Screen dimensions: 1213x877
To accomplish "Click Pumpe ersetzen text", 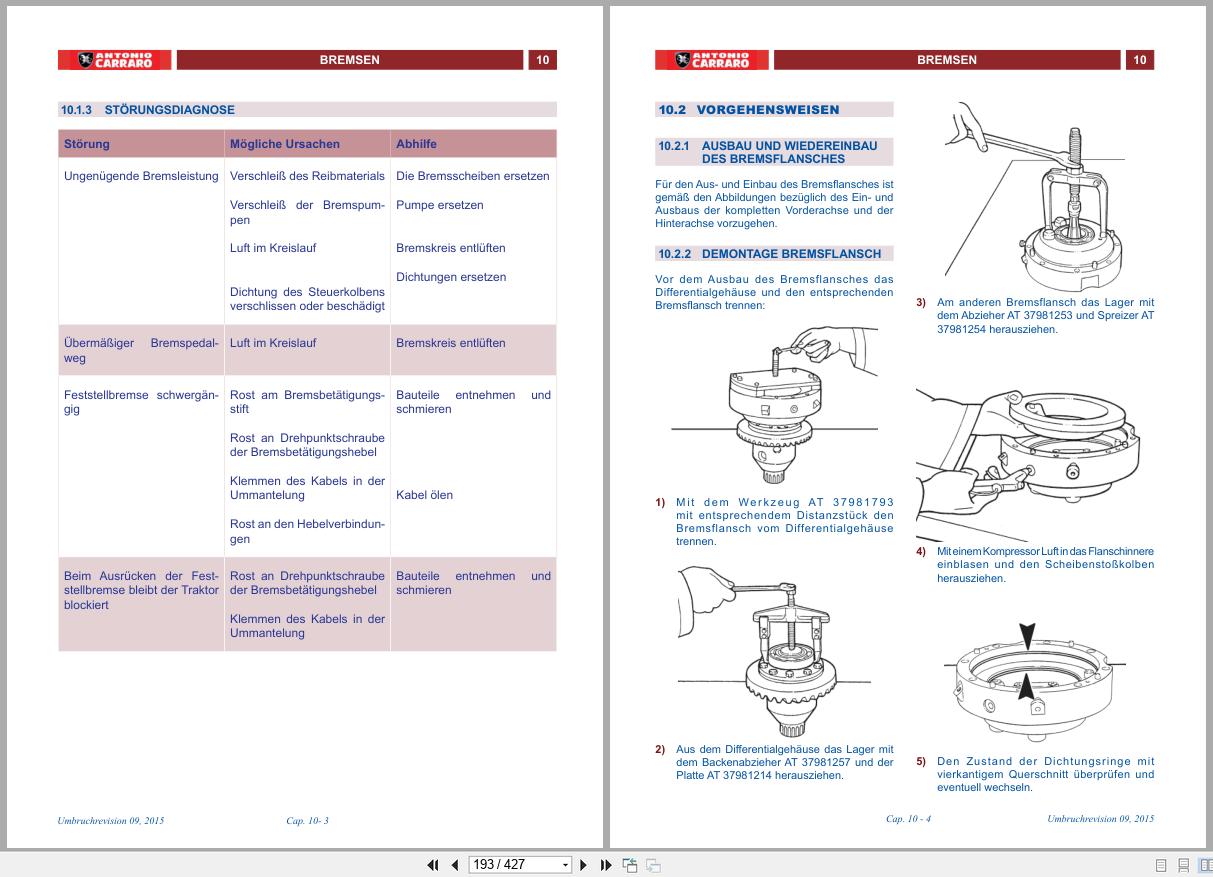I will (440, 205).
